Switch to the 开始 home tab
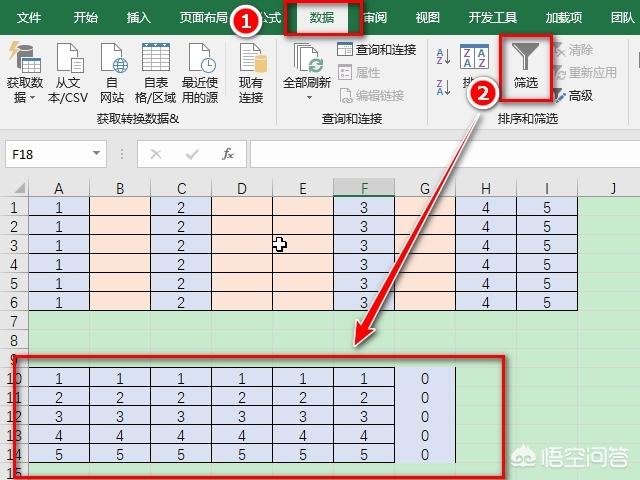Screen dimensions: 640x480 (x=85, y=18)
